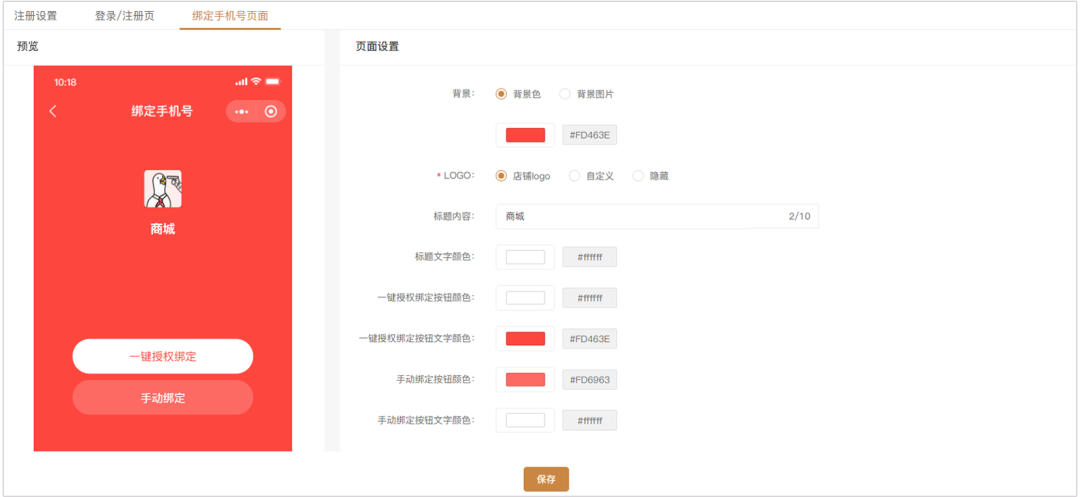This screenshot has height=497, width=1080.
Task: Click the 标题内容 input field
Action: click(657, 216)
